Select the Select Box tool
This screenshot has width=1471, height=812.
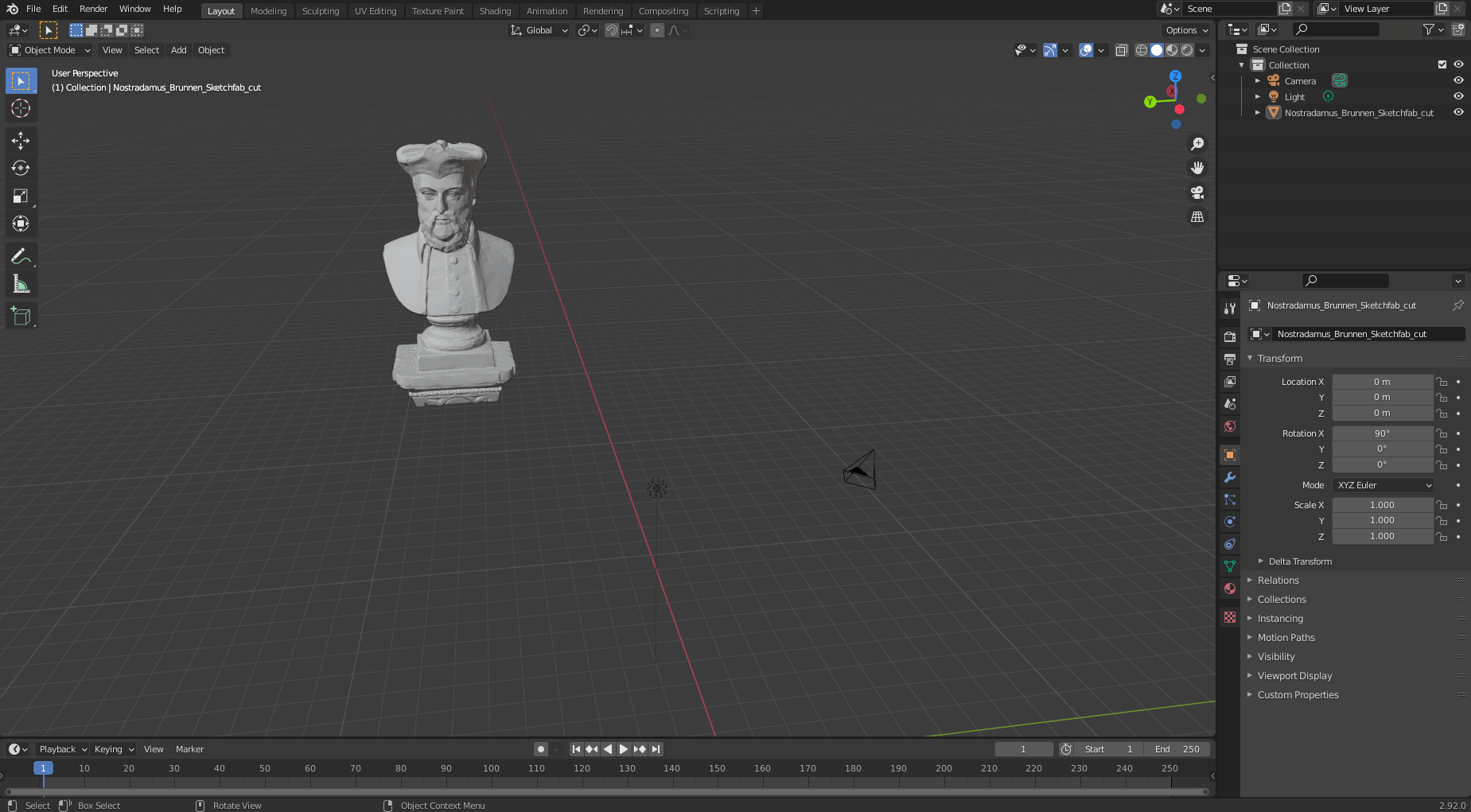click(x=21, y=80)
